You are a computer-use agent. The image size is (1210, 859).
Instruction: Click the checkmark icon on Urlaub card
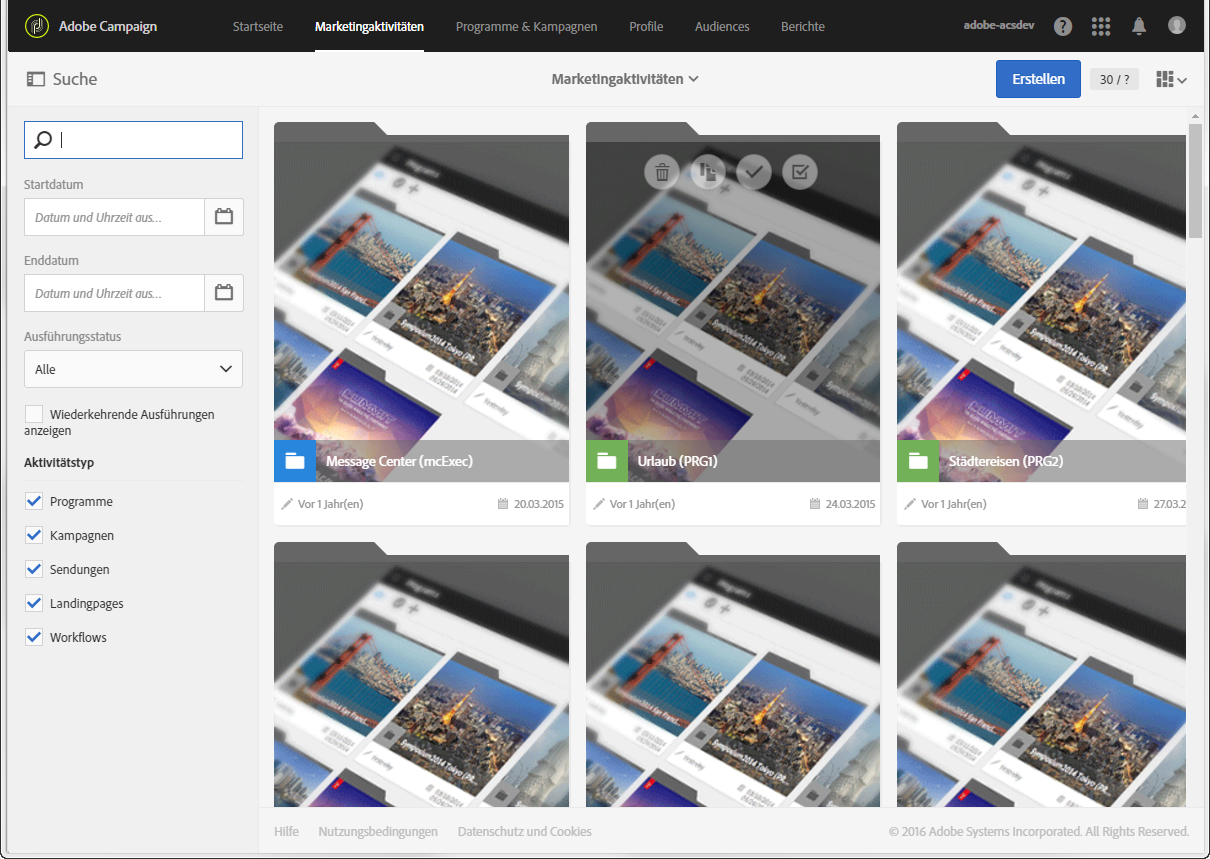pos(754,172)
